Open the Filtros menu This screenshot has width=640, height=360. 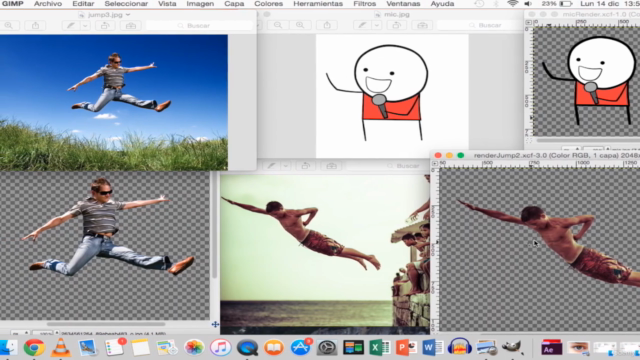tap(364, 4)
